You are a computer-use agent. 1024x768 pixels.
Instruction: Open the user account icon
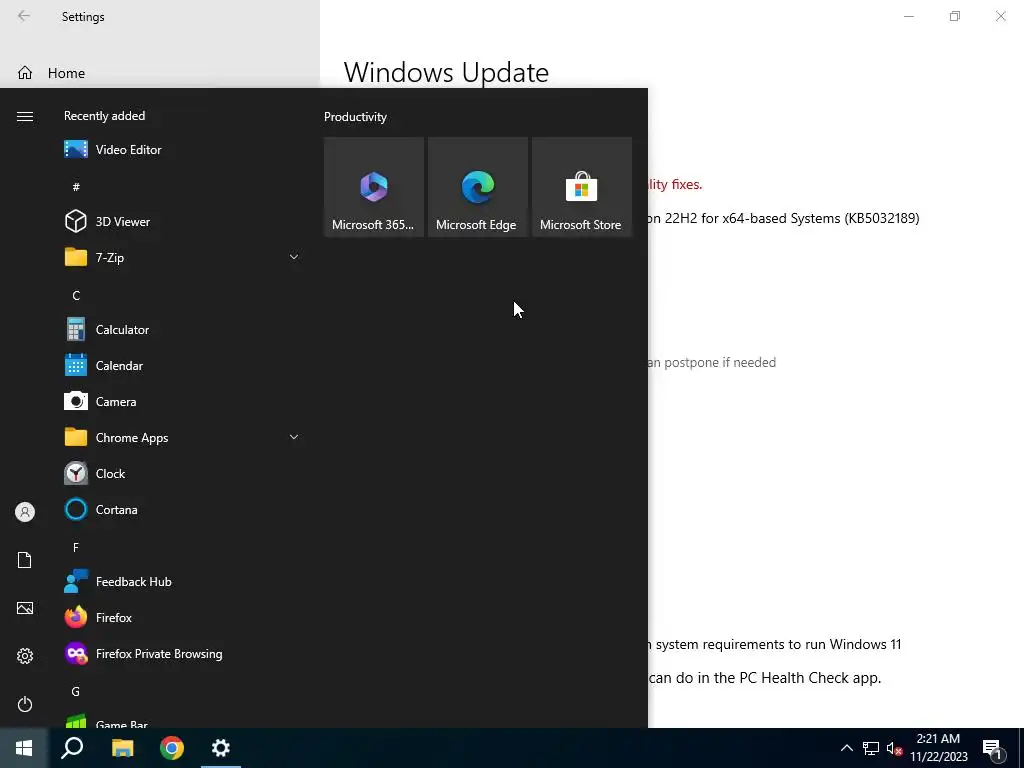point(25,512)
